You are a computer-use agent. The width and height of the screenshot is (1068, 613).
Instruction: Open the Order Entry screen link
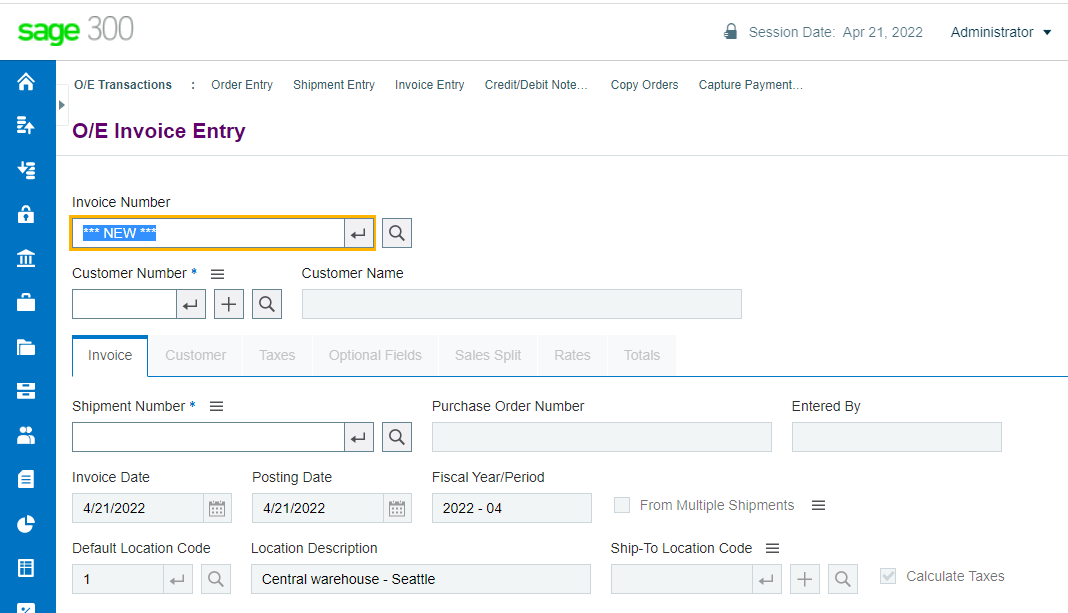point(241,85)
